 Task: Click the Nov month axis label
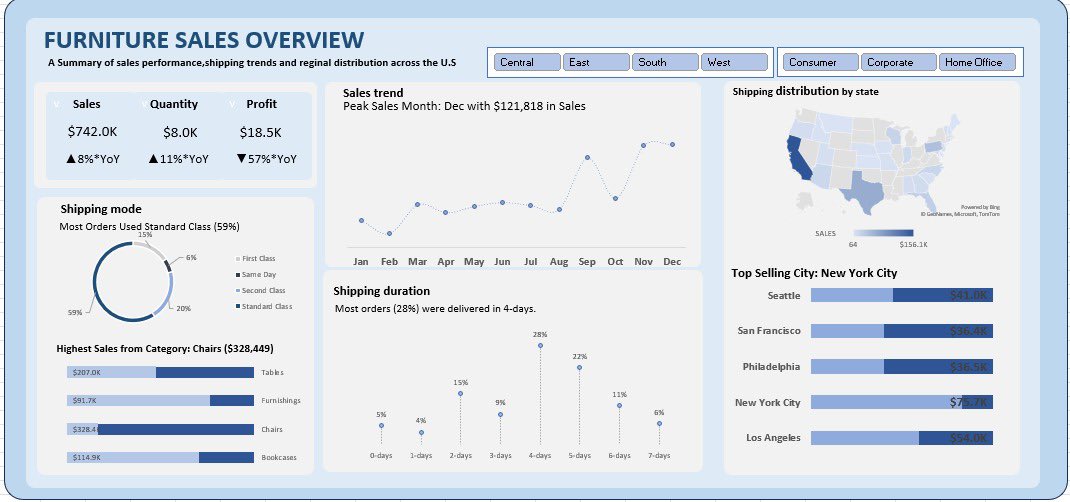click(644, 261)
